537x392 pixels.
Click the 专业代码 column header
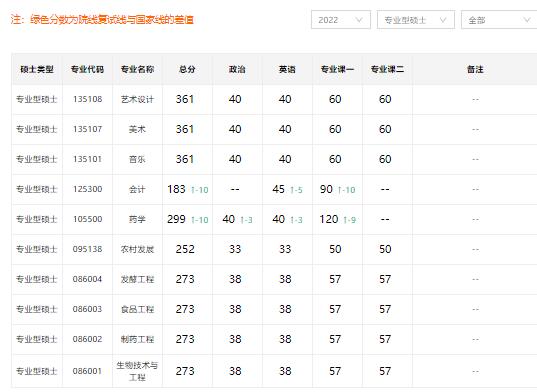pyautogui.click(x=87, y=69)
